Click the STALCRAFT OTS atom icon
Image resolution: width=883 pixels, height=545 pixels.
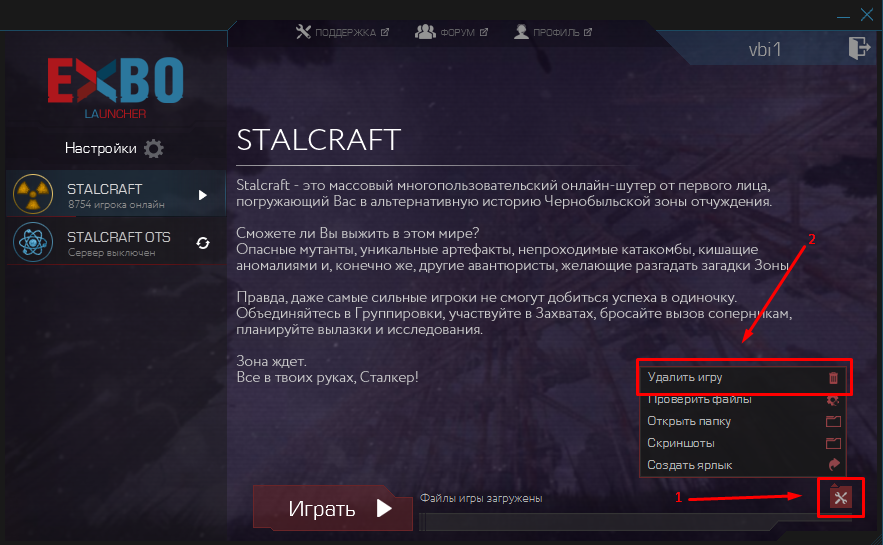point(33,242)
